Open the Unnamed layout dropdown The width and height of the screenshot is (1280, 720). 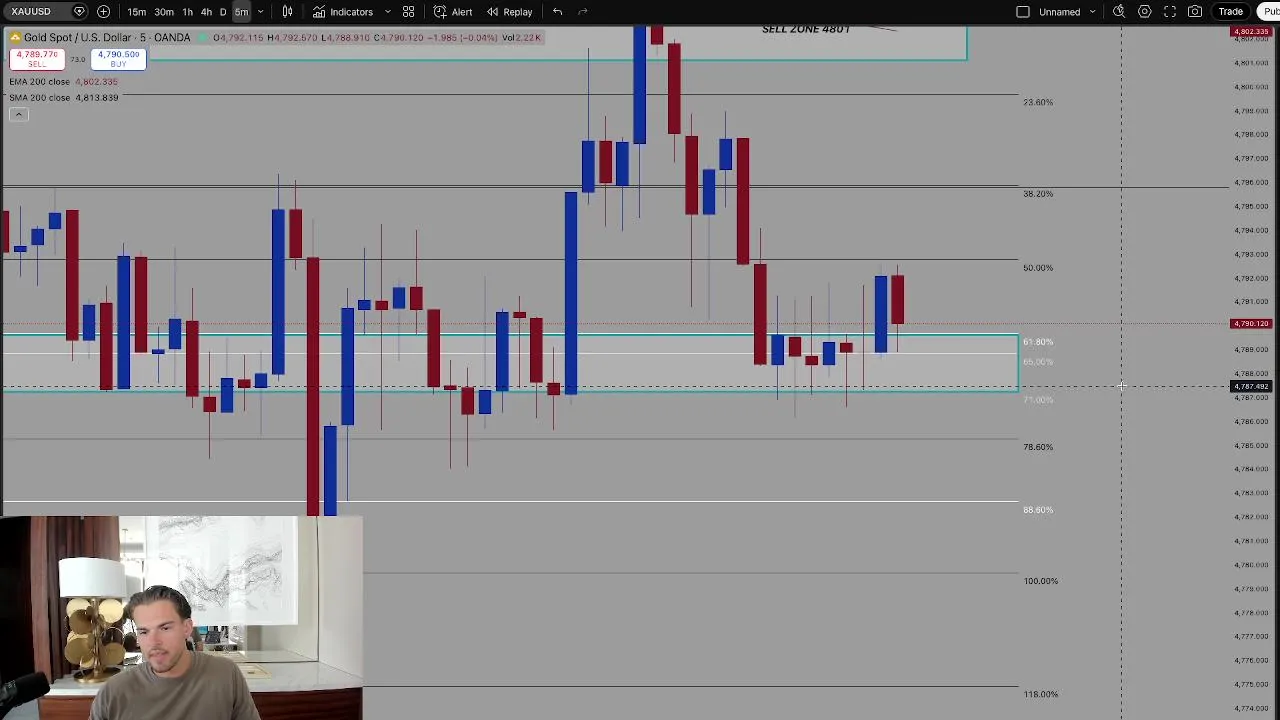1067,12
